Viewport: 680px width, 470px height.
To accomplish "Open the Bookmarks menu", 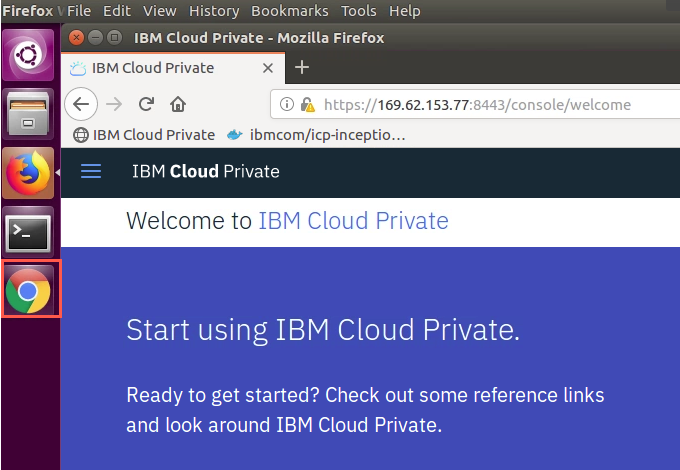I will click(290, 11).
